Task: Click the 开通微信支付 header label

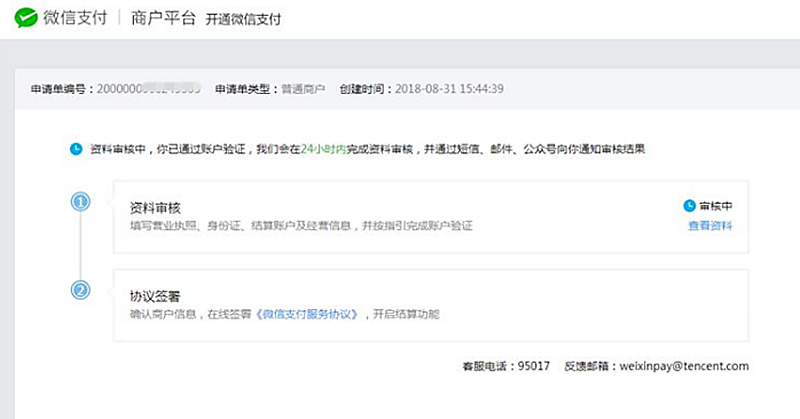Action: (x=243, y=19)
